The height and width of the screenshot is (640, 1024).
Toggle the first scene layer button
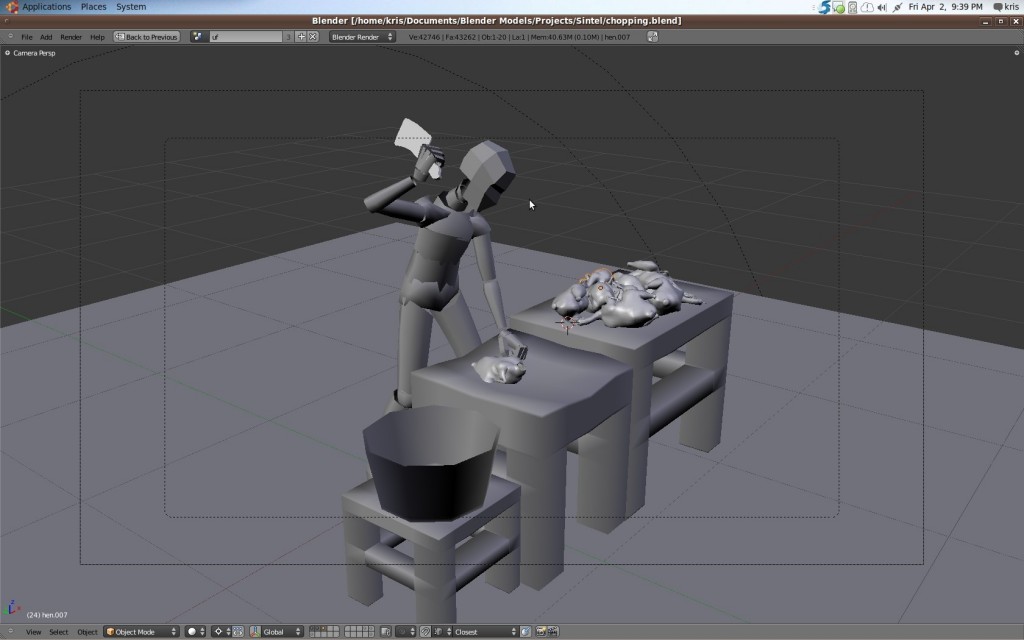pos(314,631)
